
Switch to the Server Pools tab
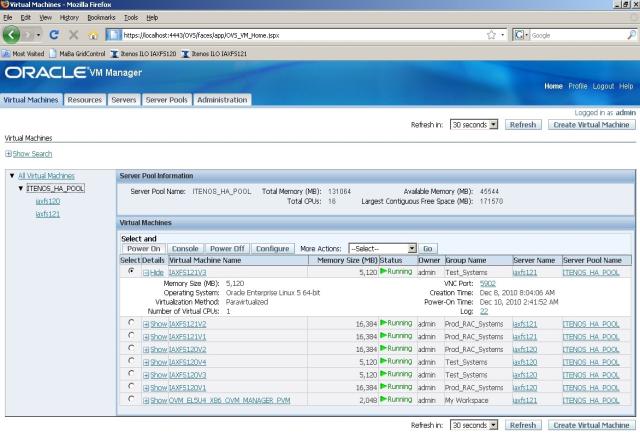(167, 100)
